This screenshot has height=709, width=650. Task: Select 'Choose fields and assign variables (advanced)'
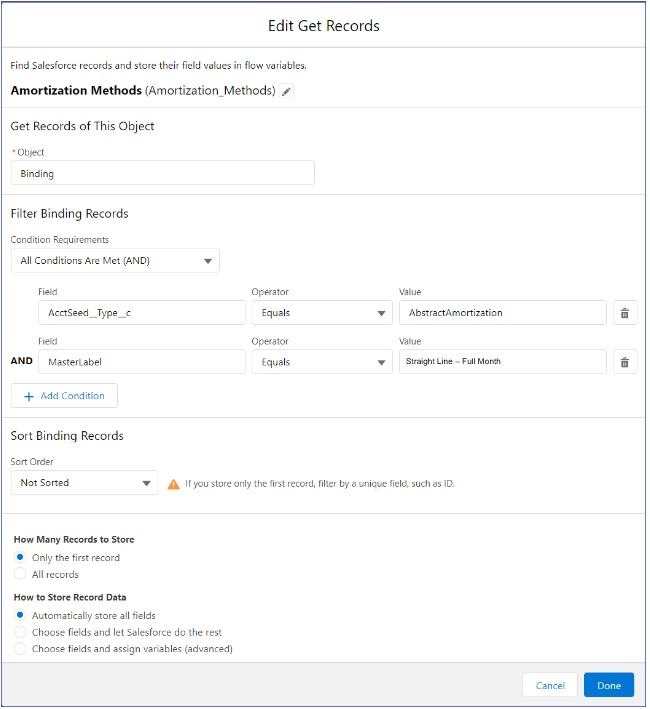(21, 648)
